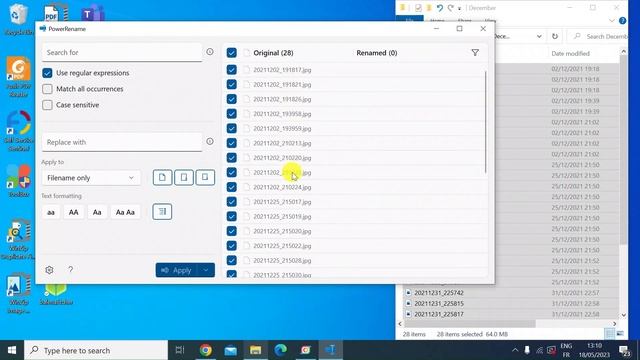This screenshot has height=360, width=640.
Task: Open the Filename only dropdown
Action: [91, 178]
